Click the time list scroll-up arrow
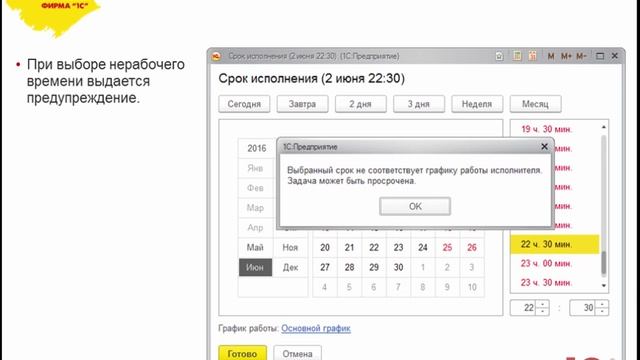 pos(604,127)
